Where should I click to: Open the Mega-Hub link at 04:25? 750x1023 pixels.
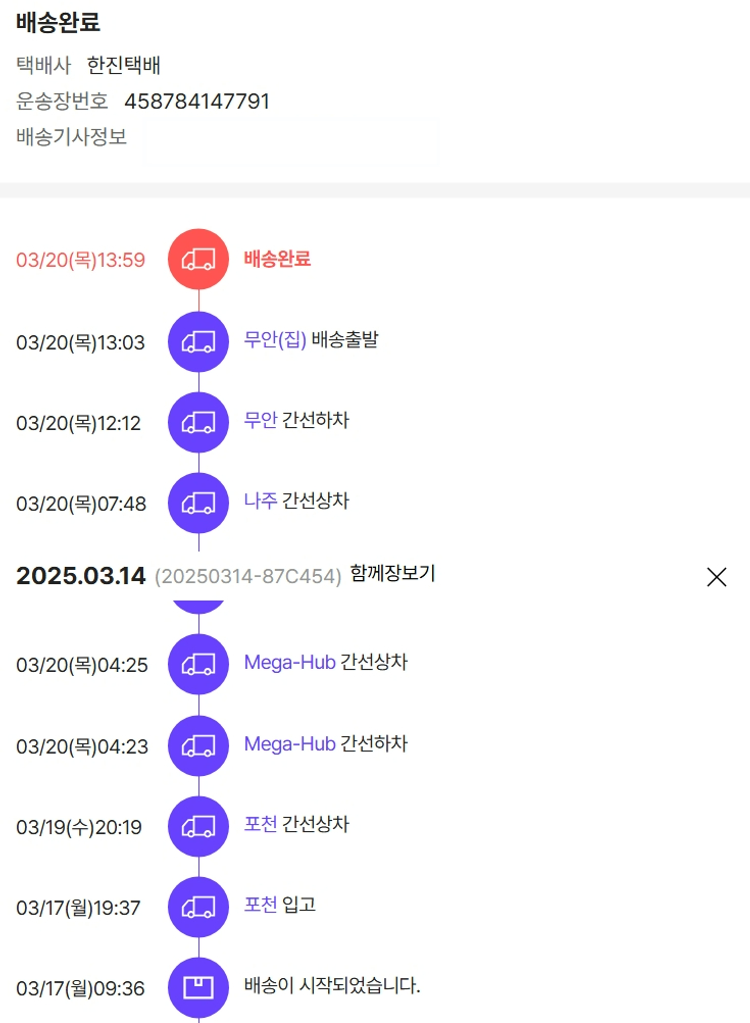click(x=289, y=662)
